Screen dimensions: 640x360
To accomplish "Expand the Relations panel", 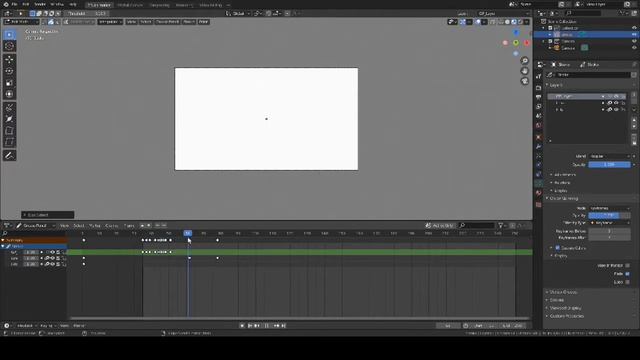I will pyautogui.click(x=562, y=182).
